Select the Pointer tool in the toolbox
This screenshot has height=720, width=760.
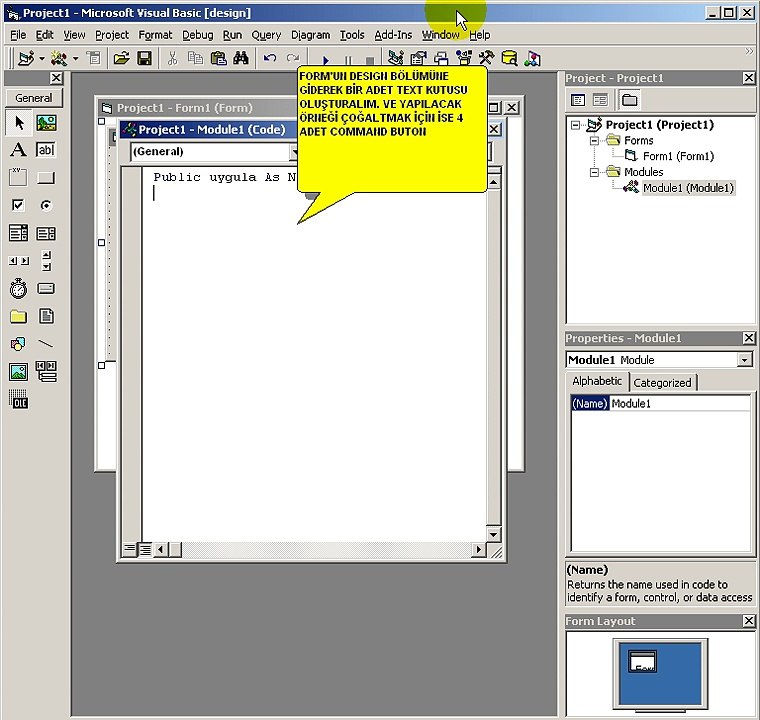click(19, 122)
